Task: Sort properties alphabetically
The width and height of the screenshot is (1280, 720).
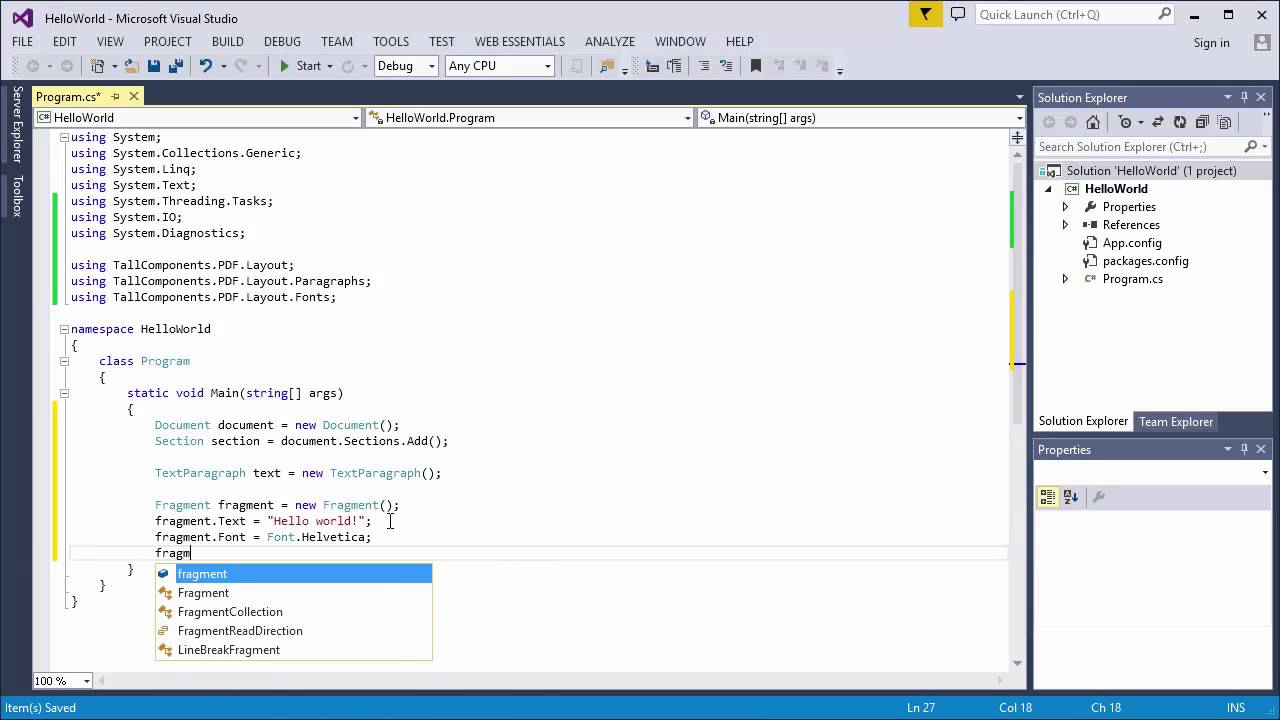Action: pyautogui.click(x=1070, y=497)
